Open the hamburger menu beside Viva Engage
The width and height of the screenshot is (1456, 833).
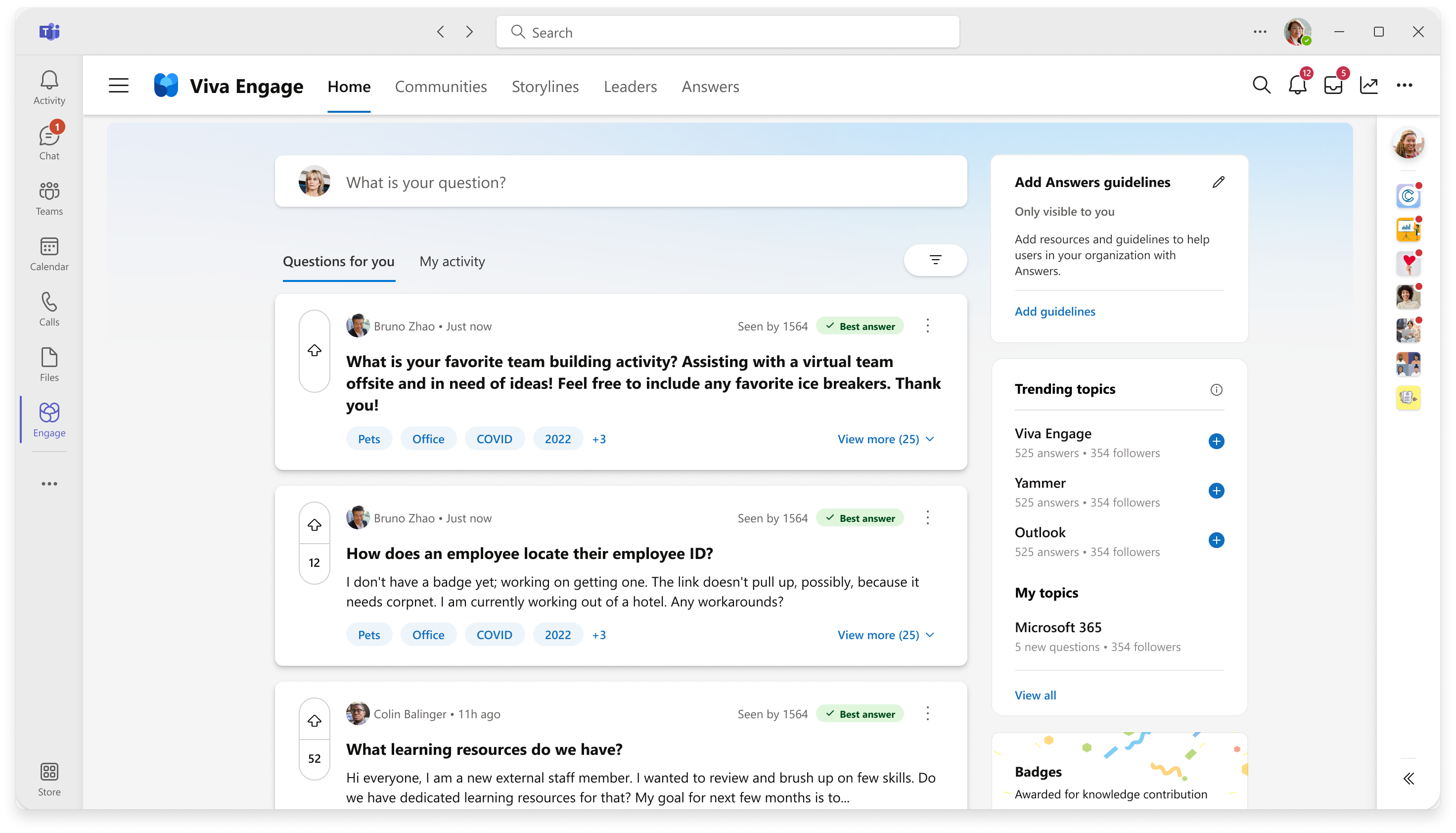(118, 86)
